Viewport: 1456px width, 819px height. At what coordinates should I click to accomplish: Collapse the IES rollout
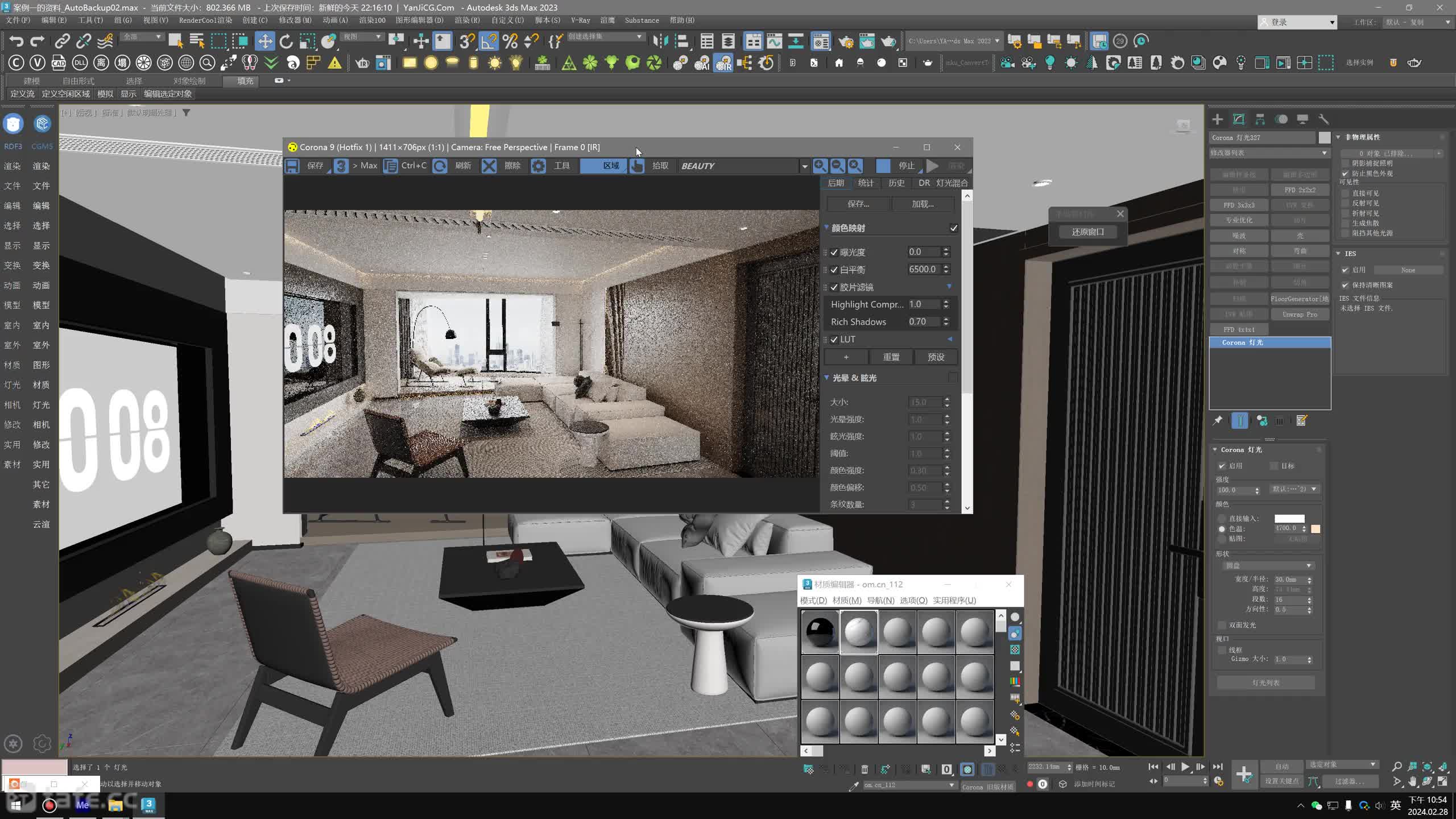tap(1338, 253)
